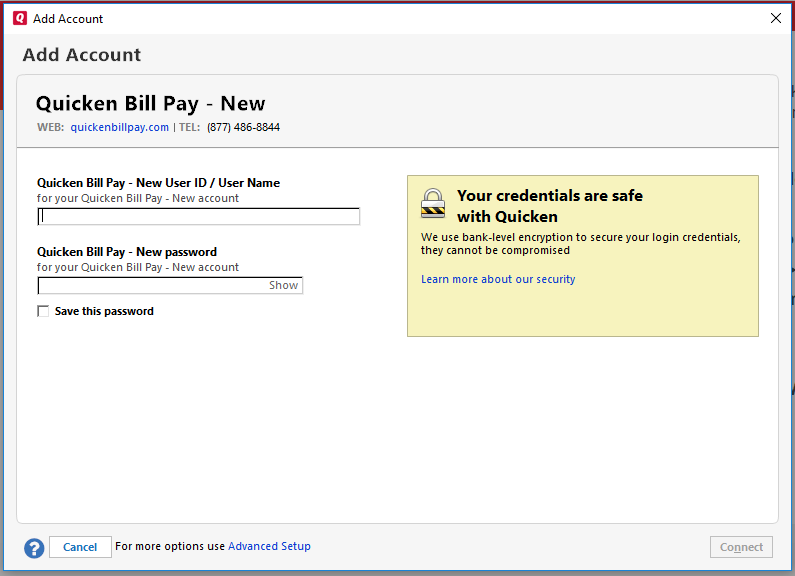Screen dimensions: 795x576
Task: Open help with the blue question mark icon
Action: [34, 547]
